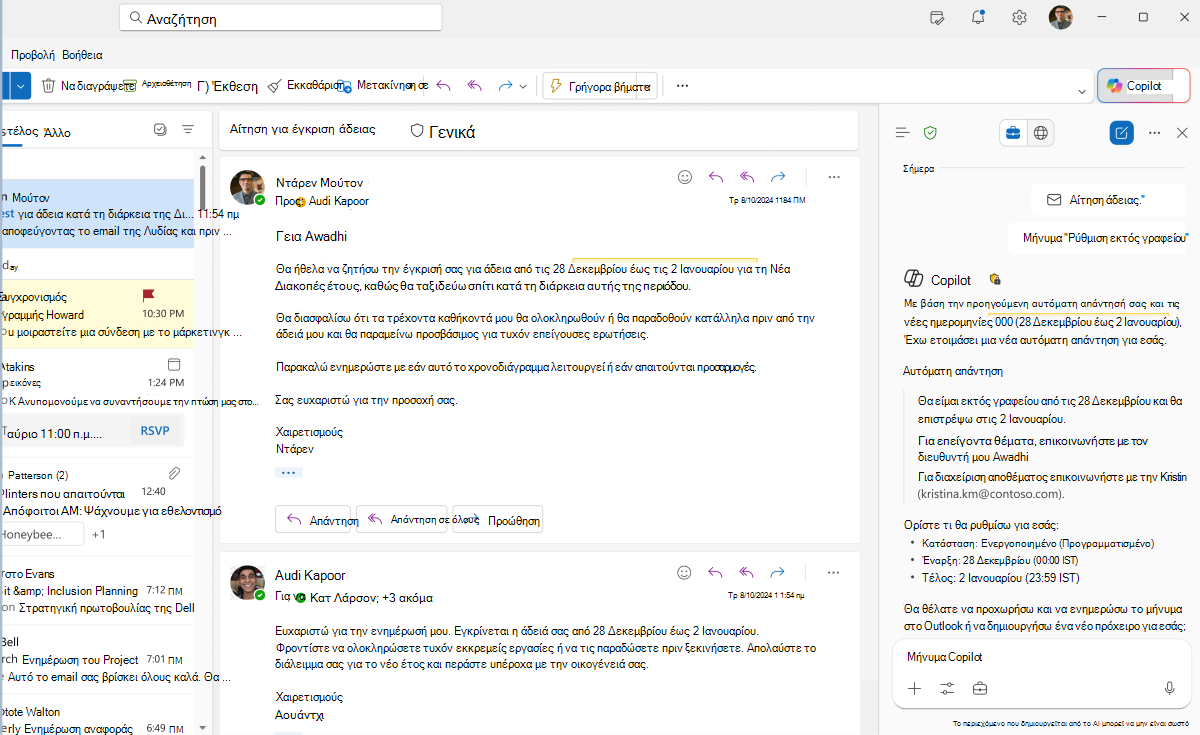Image resolution: width=1200 pixels, height=735 pixels.
Task: Click the Reply arrow in the ribbon toolbar
Action: click(x=444, y=86)
